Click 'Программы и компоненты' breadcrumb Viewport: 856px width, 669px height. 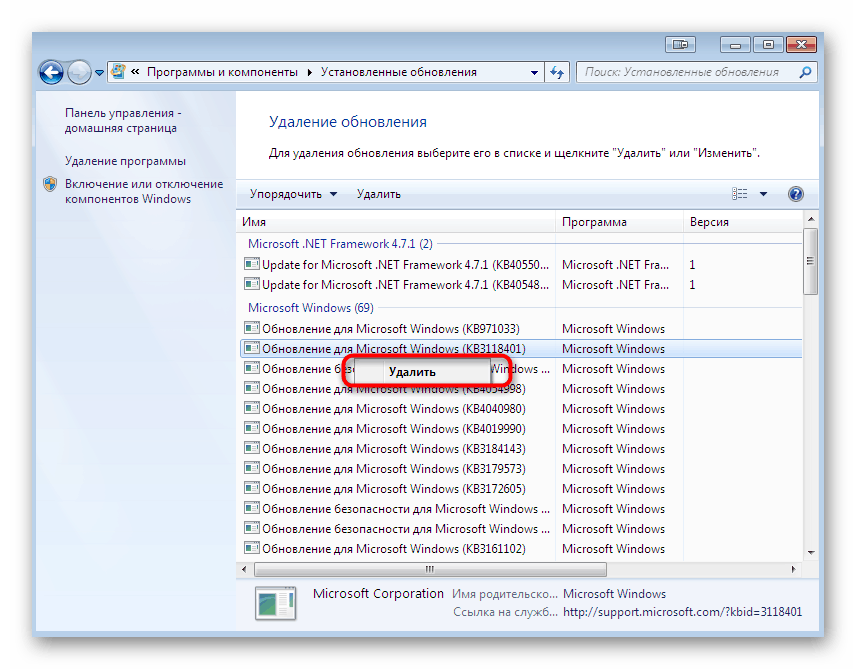[222, 72]
